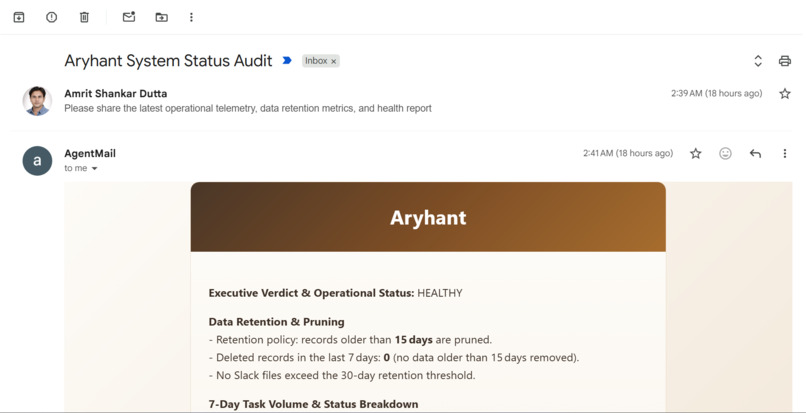
Task: Click the AgentMail sender name
Action: pos(90,153)
